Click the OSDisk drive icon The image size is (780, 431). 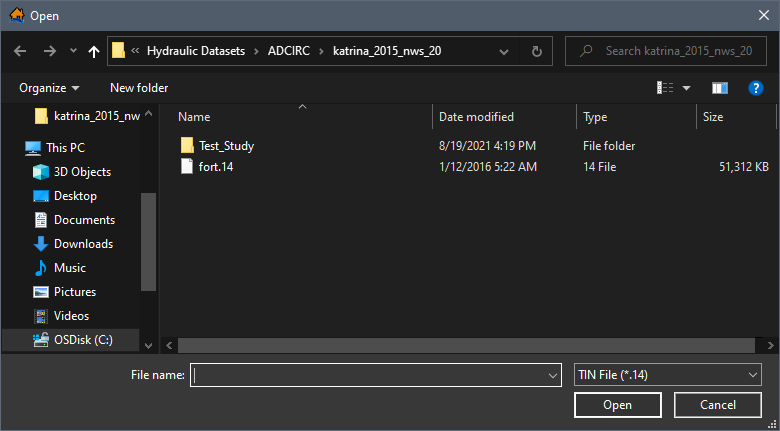coord(41,340)
